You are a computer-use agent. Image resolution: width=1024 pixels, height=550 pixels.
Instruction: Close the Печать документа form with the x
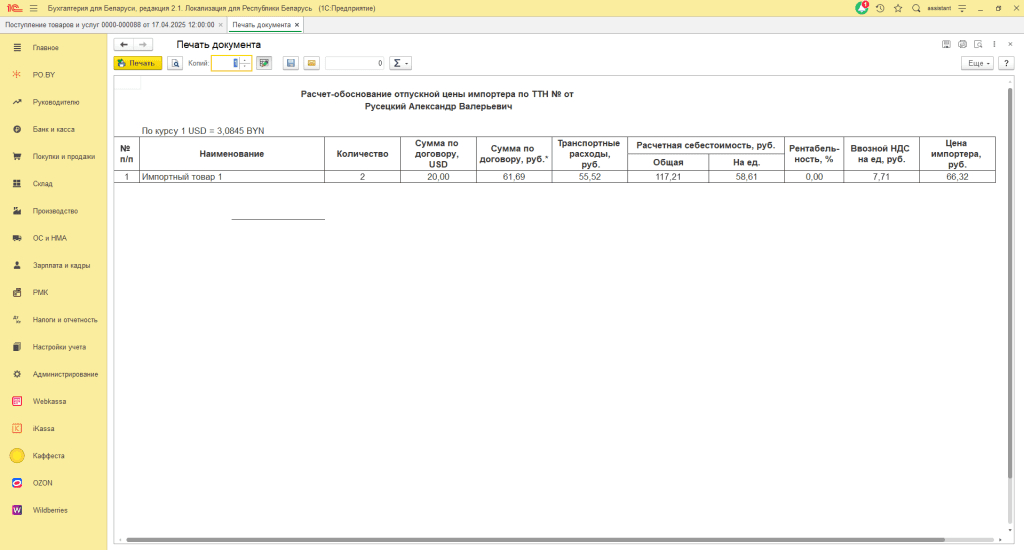click(1010, 44)
